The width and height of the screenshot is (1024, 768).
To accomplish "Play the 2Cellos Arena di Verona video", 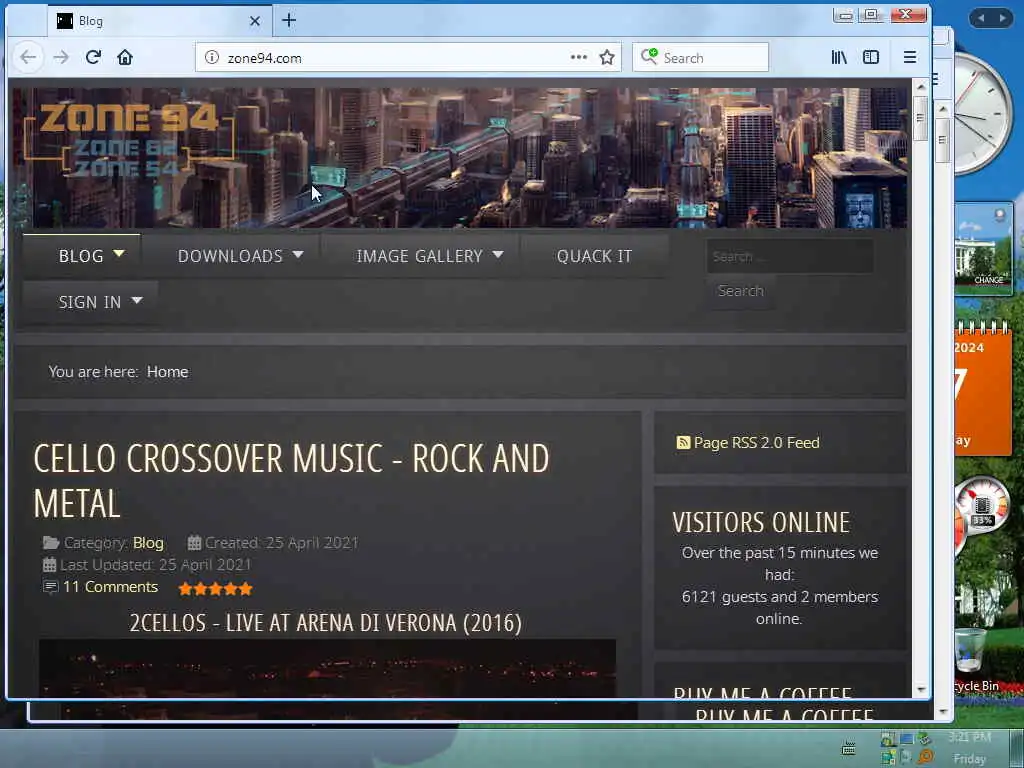I will tap(327, 669).
